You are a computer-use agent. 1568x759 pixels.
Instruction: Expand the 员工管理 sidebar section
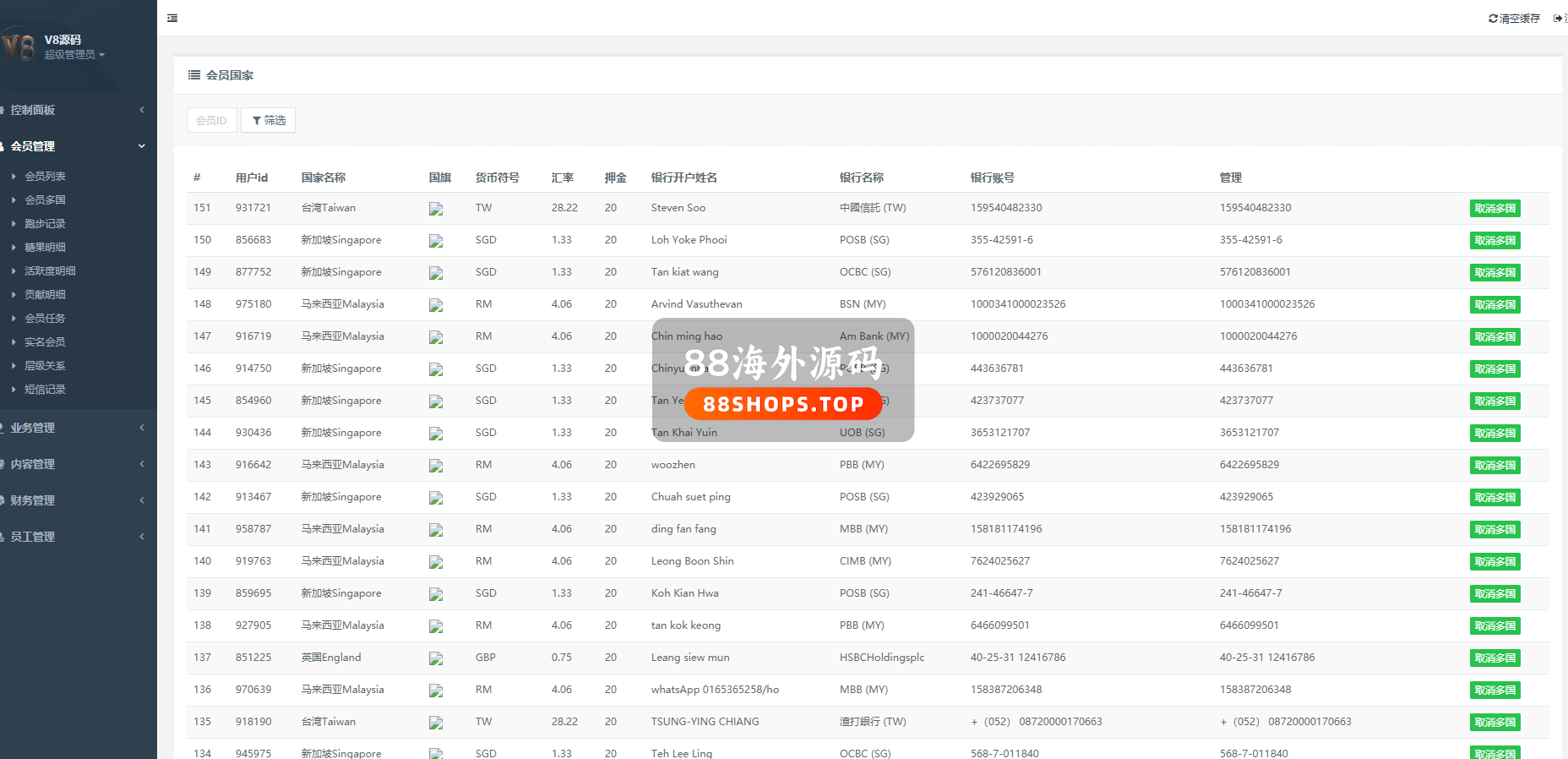pos(76,537)
